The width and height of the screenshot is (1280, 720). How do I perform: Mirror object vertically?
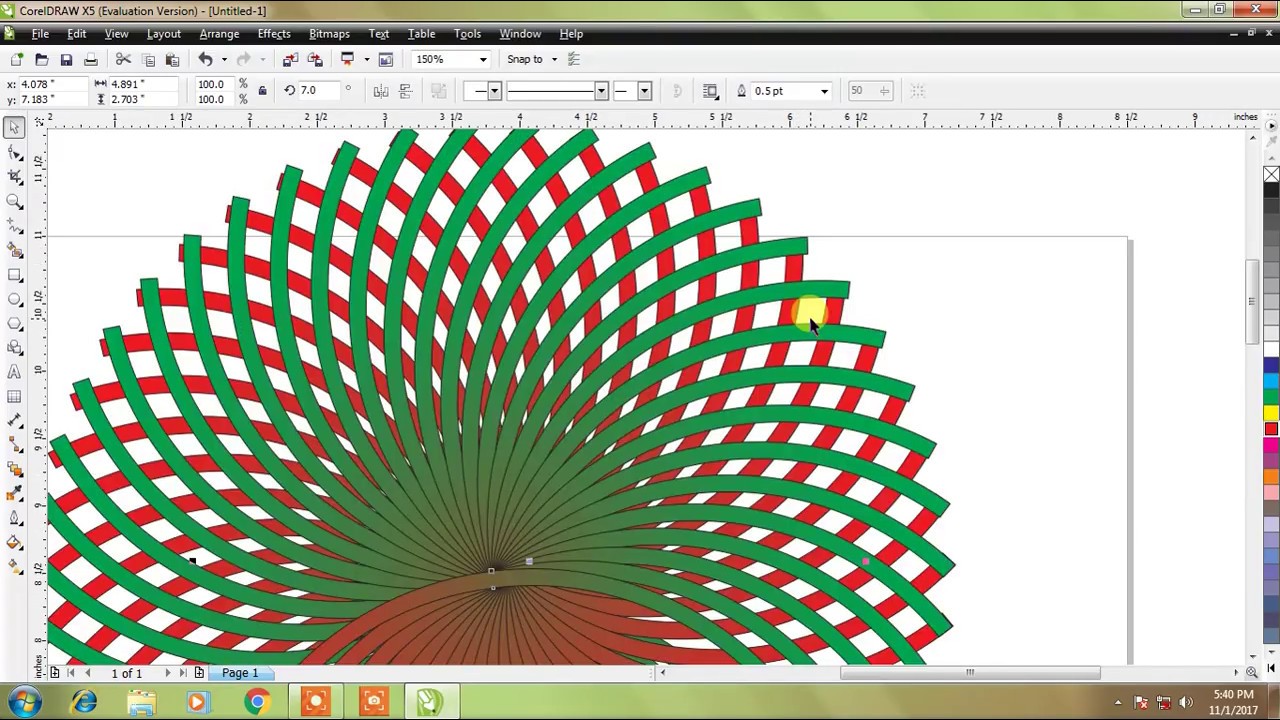405,91
